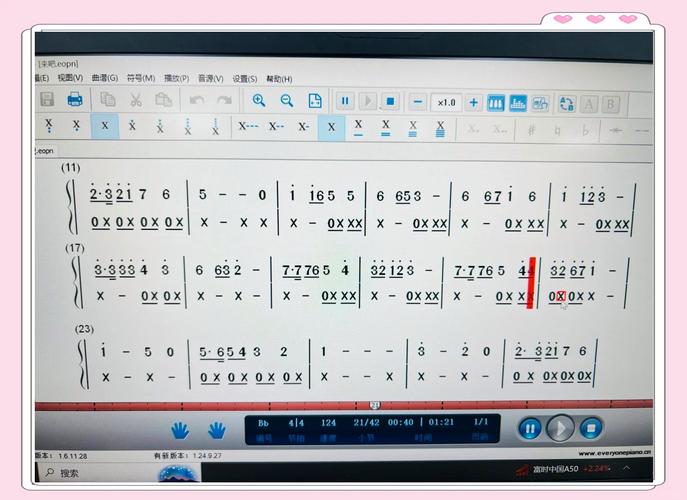Open the 播放(P) menu
The width and height of the screenshot is (687, 500).
pos(176,78)
